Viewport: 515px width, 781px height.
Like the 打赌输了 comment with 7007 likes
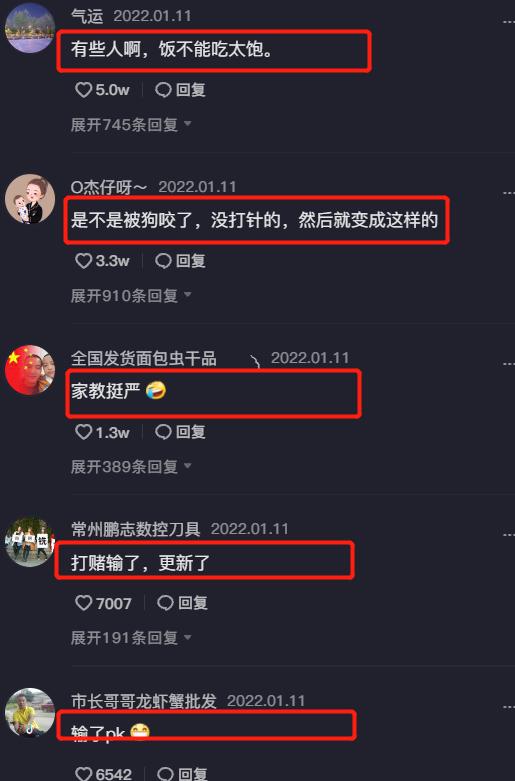83,603
